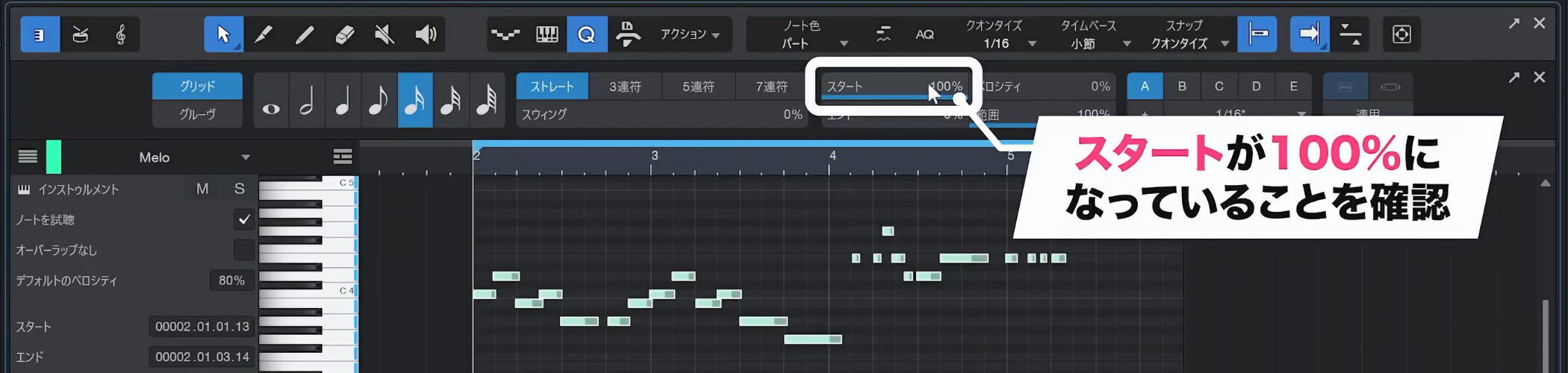Image resolution: width=1568 pixels, height=373 pixels.
Task: Toggle the Quantize panel Q icon
Action: pos(587,34)
